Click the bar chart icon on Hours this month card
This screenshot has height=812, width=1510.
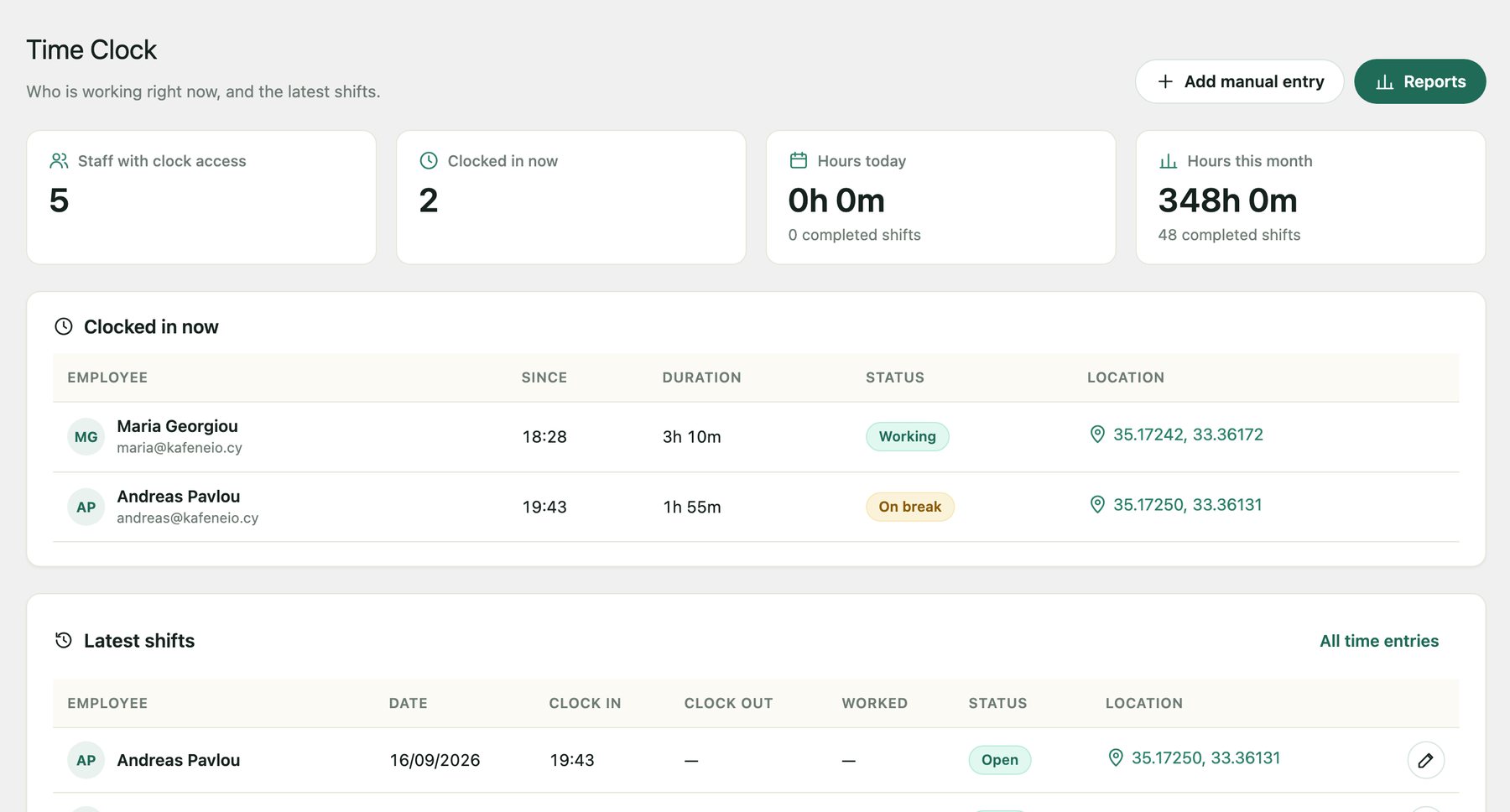click(x=1168, y=161)
